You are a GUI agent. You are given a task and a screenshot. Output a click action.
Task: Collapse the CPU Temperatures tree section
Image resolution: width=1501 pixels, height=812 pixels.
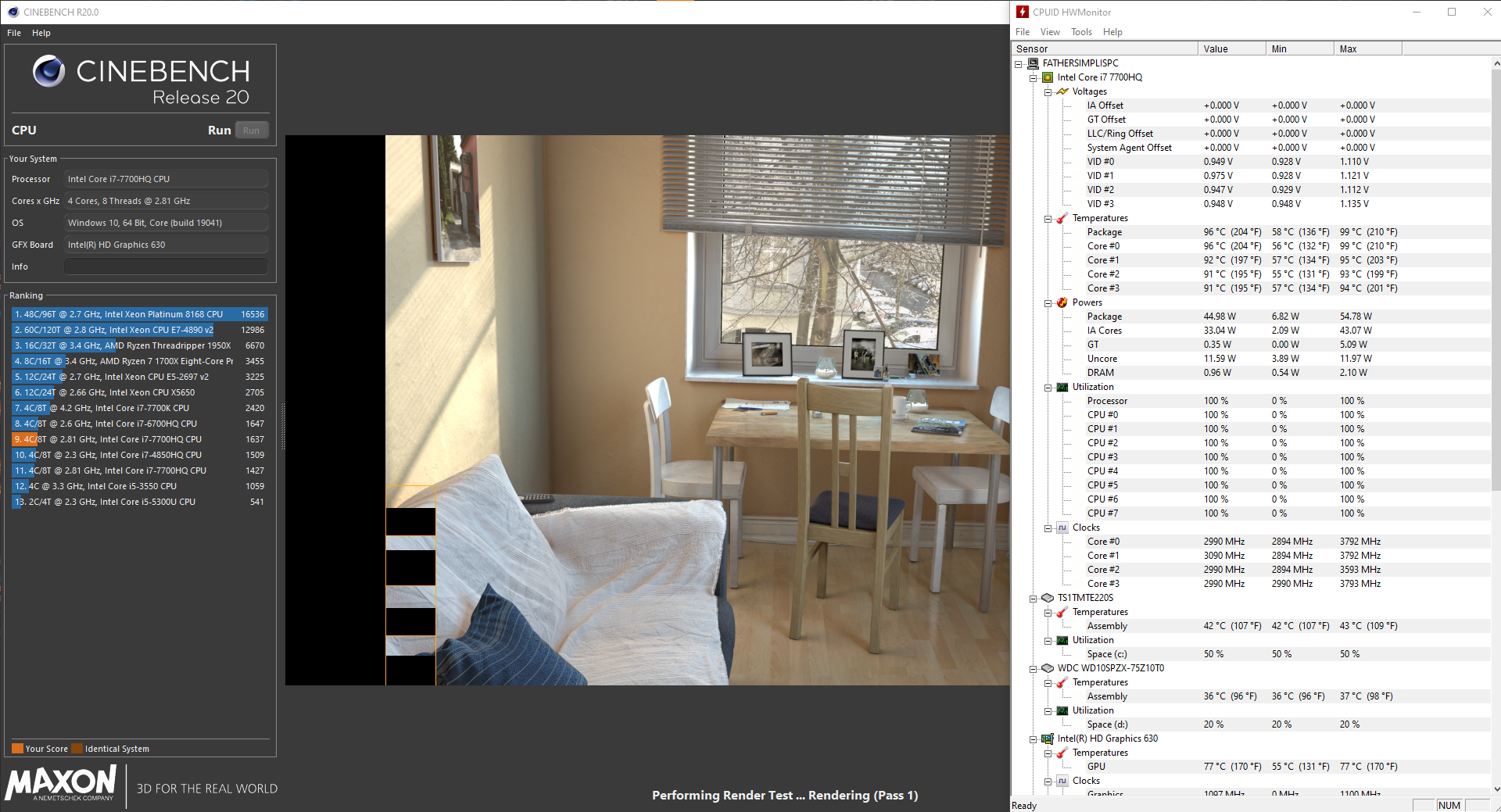pos(1048,219)
